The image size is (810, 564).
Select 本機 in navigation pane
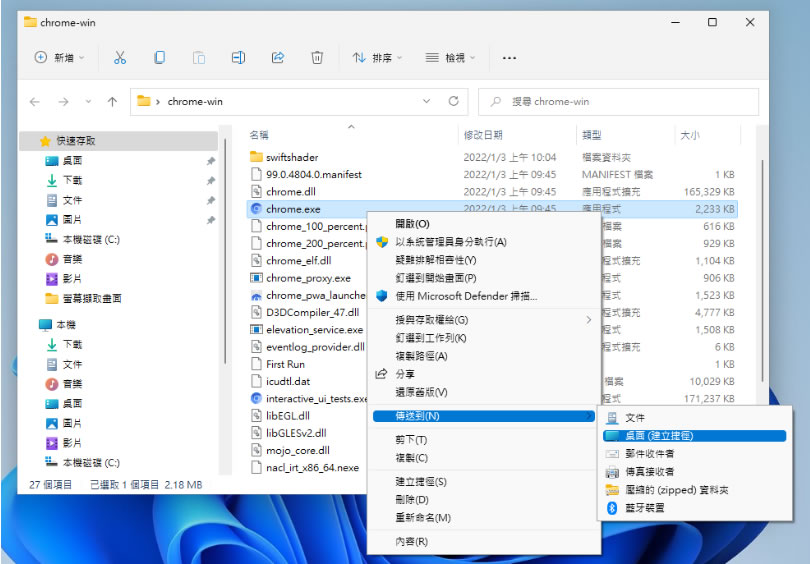tap(66, 325)
